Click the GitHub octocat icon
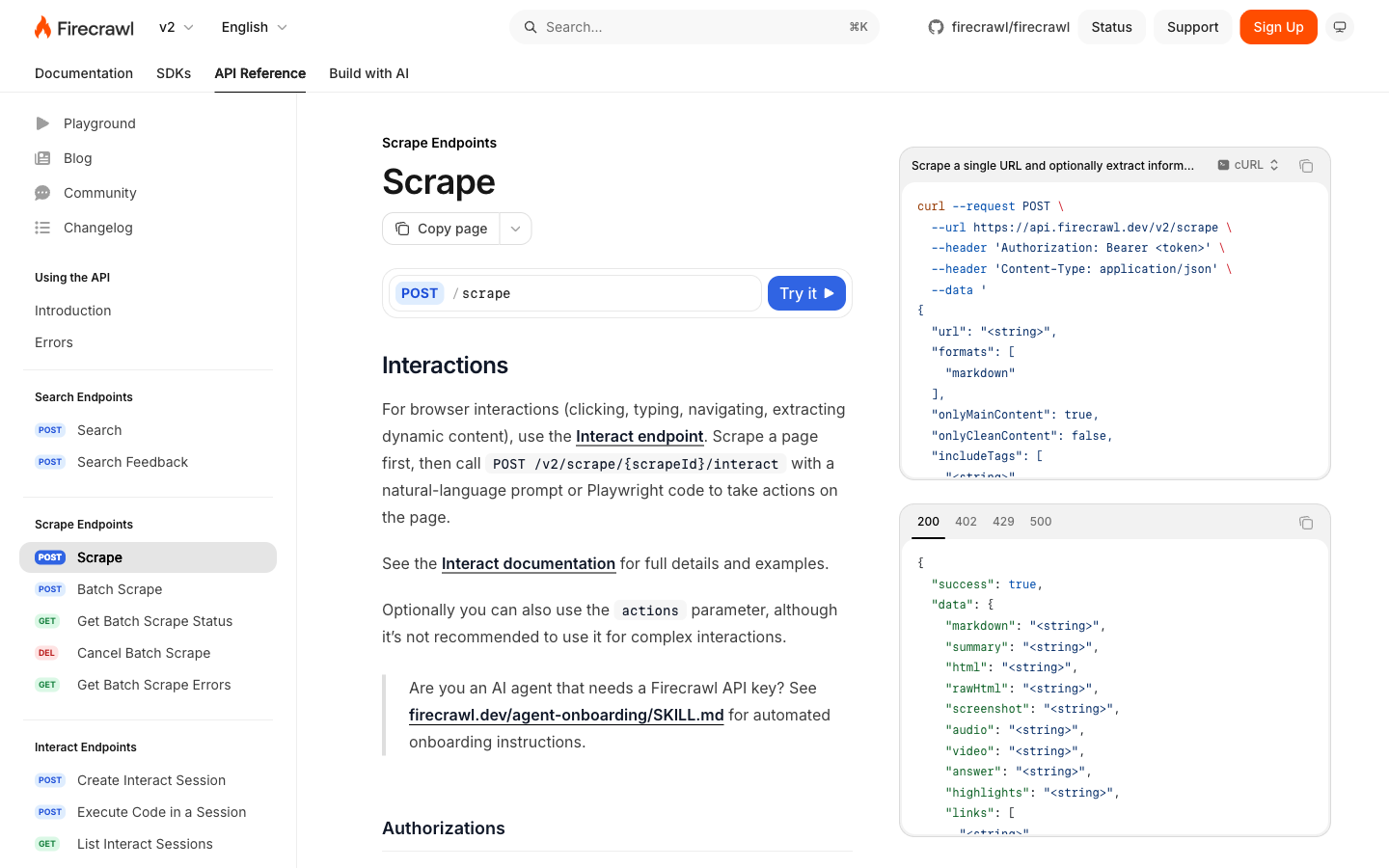This screenshot has width=1389, height=868. tap(936, 27)
